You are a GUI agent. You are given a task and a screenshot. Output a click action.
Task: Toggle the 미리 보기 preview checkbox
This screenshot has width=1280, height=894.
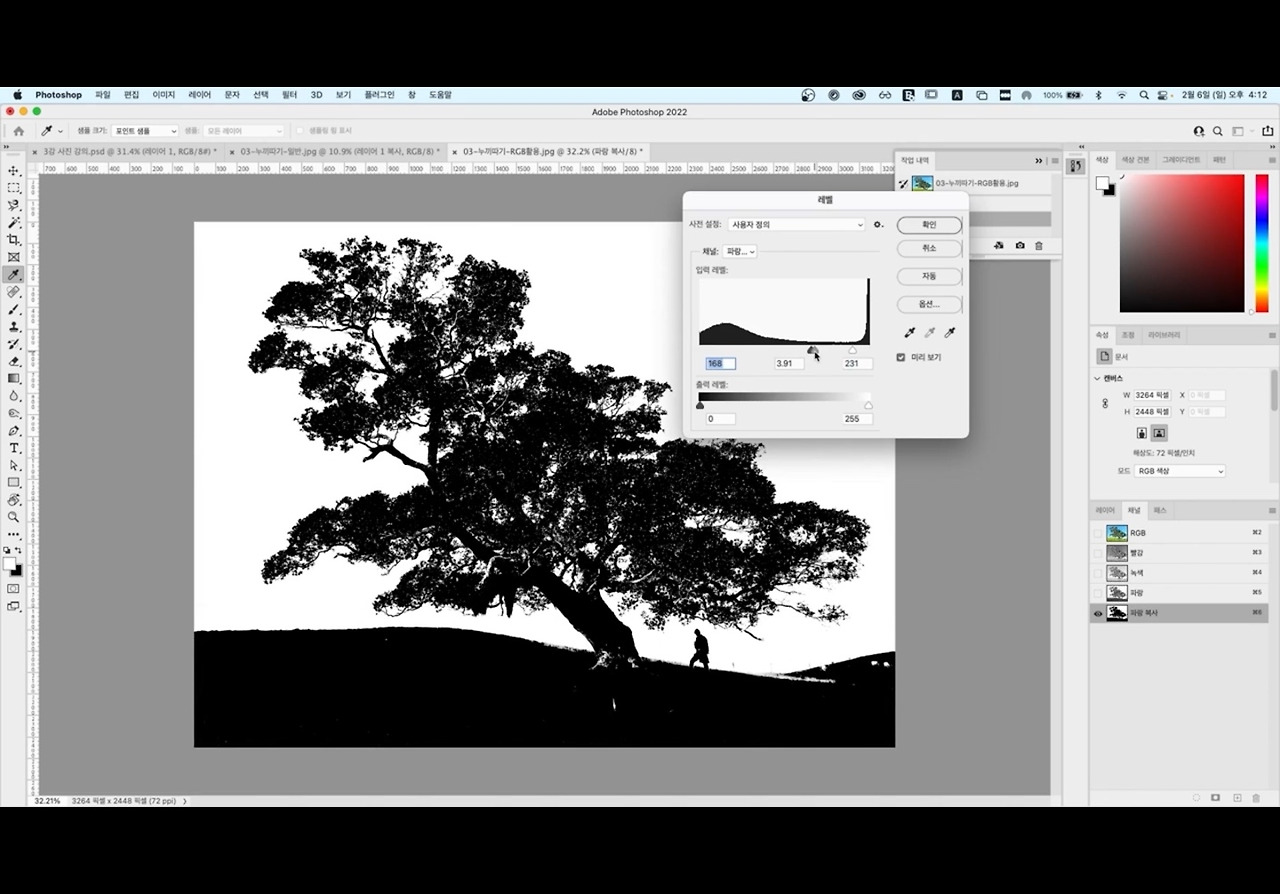901,357
